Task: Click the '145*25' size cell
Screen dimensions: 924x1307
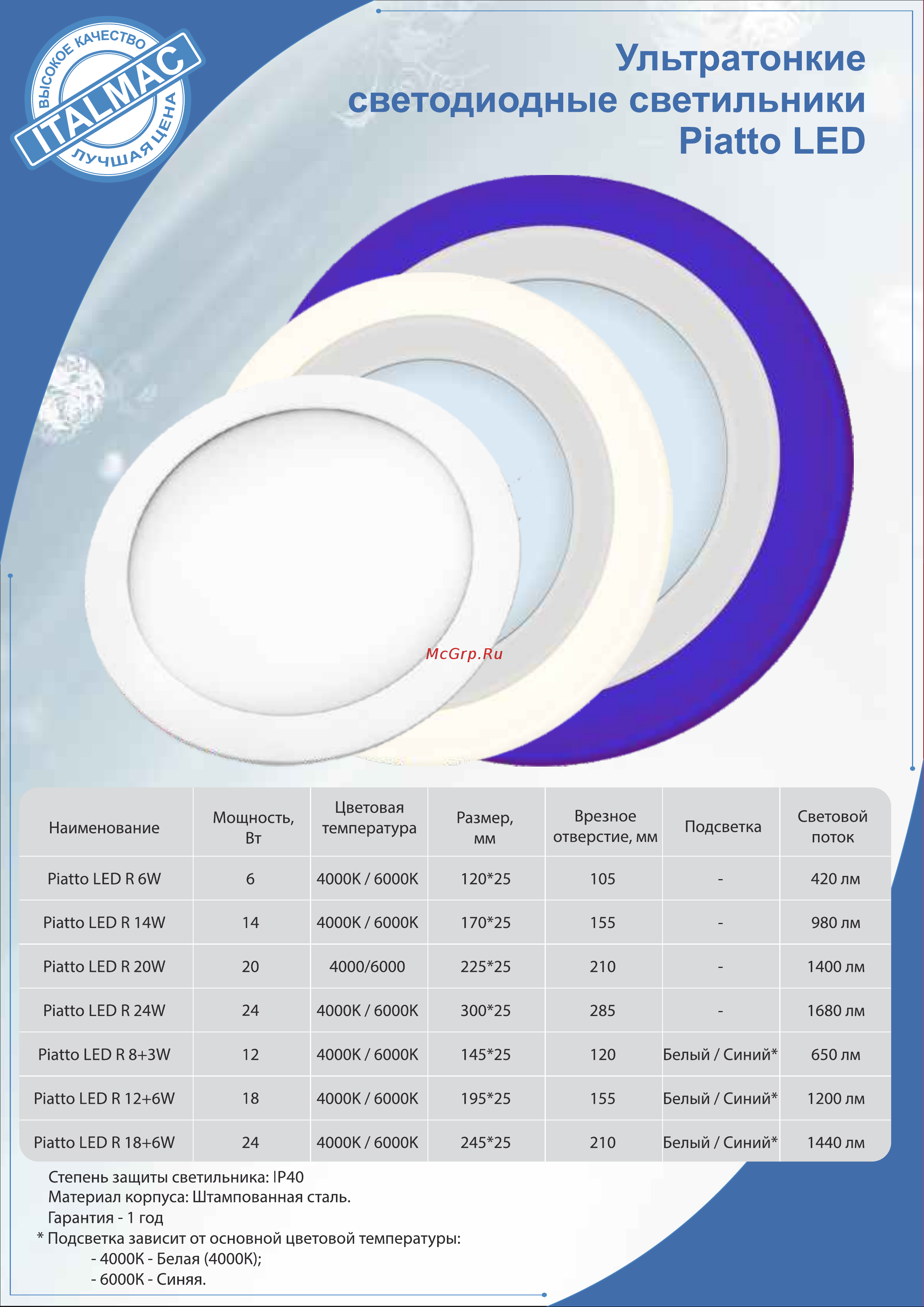Action: 486,1055
